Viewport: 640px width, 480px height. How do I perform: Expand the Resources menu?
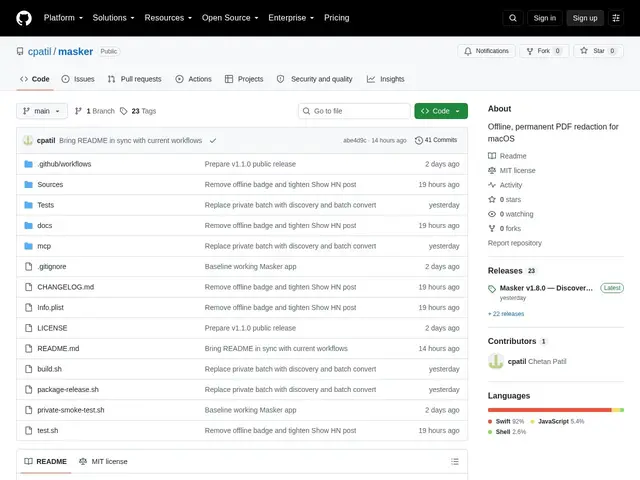(x=168, y=18)
